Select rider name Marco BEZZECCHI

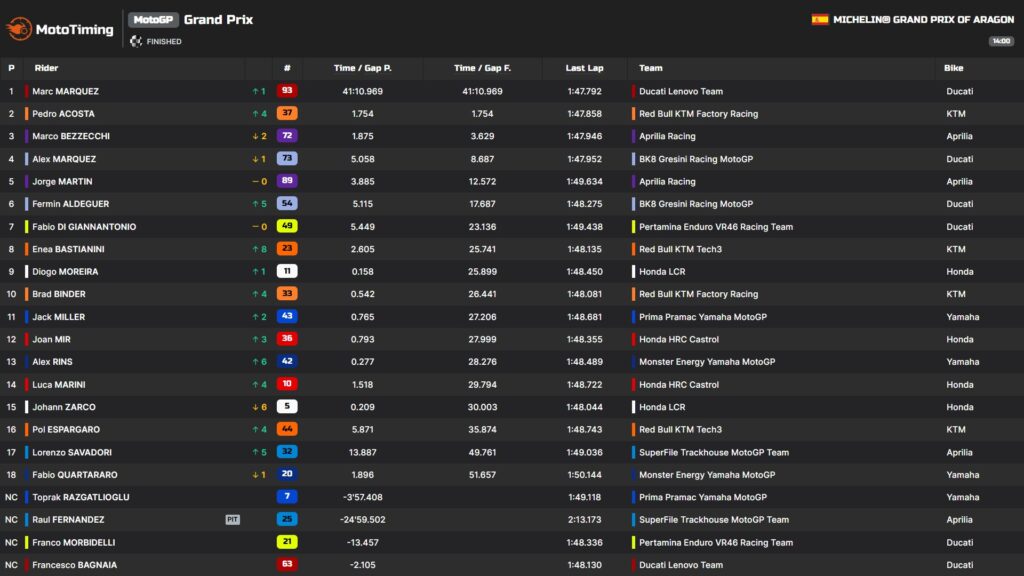click(71, 136)
